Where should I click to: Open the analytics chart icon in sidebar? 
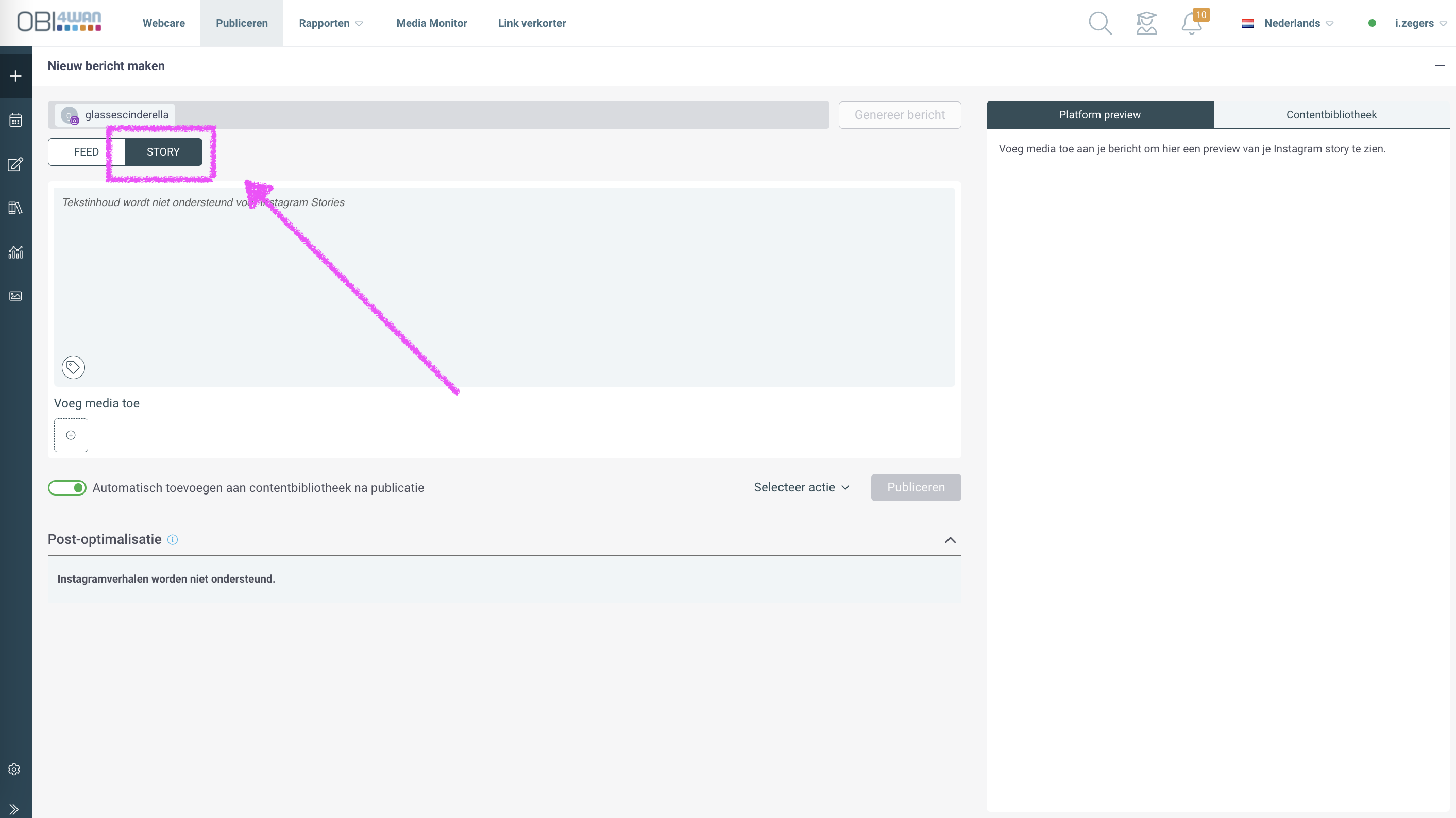coord(16,252)
